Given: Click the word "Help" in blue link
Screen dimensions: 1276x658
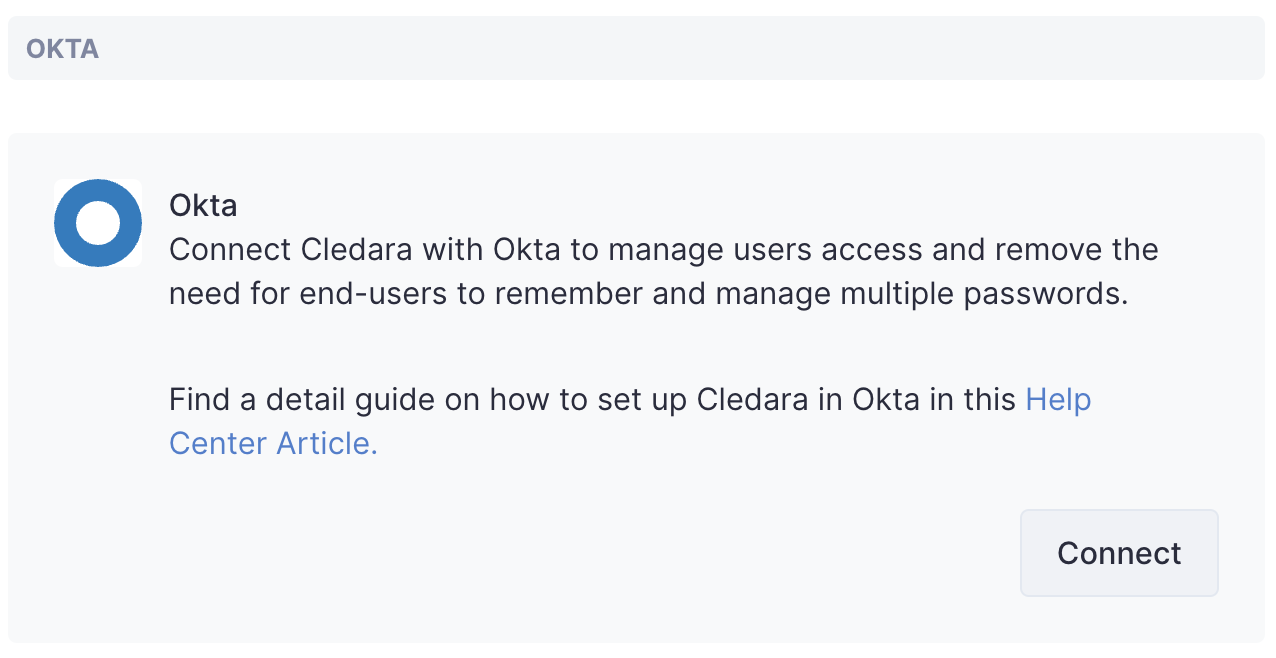Looking at the screenshot, I should point(1059,400).
